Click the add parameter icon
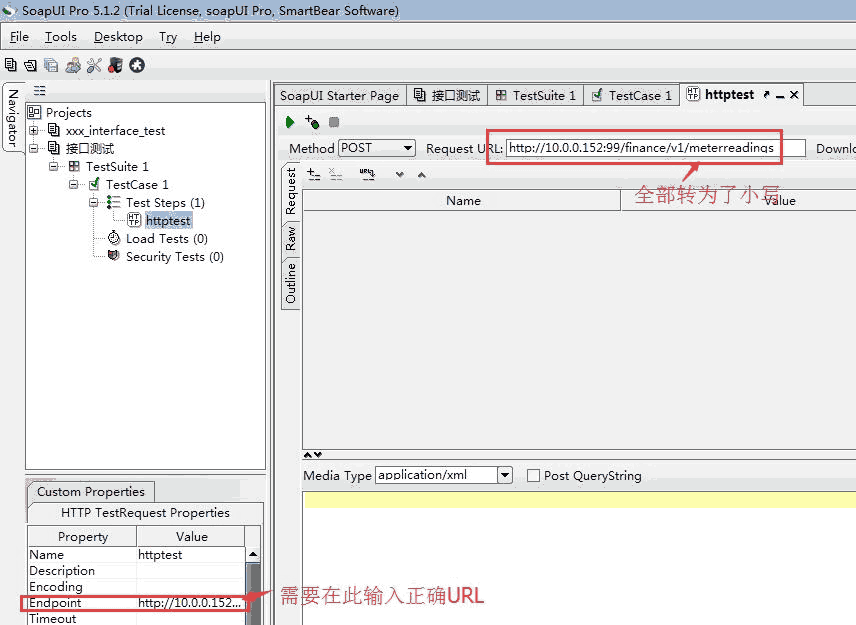856x625 pixels. [313, 174]
